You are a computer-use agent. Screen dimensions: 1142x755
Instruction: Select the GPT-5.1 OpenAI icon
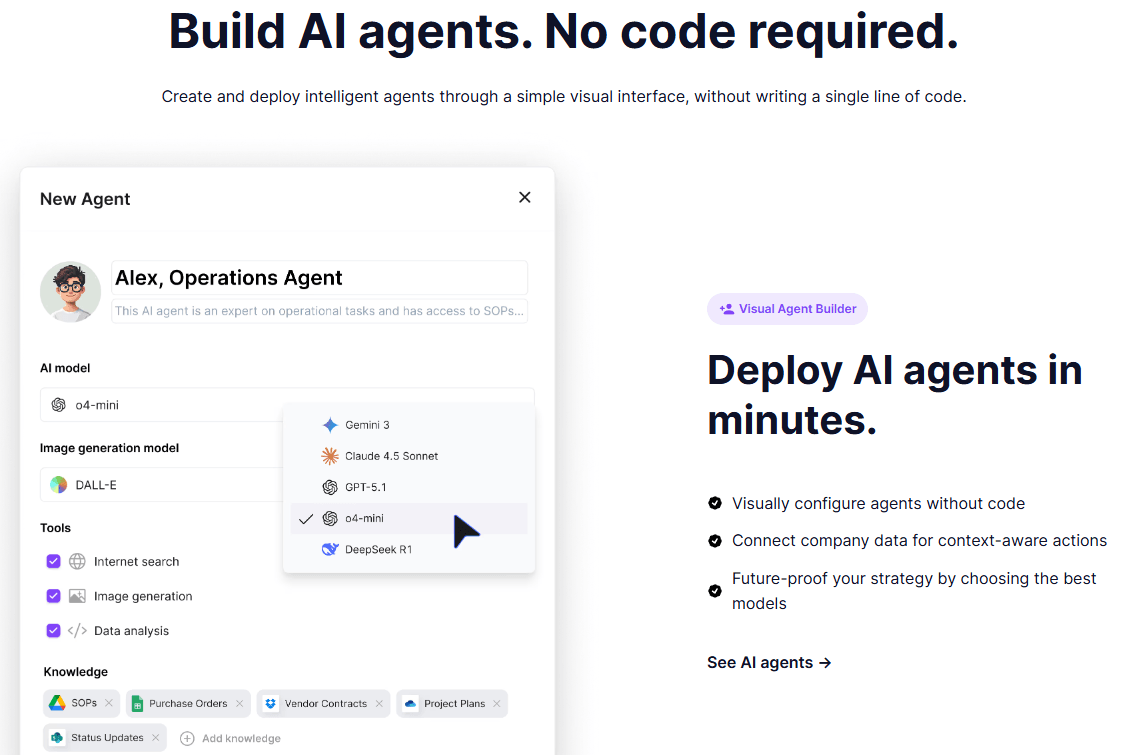point(330,487)
